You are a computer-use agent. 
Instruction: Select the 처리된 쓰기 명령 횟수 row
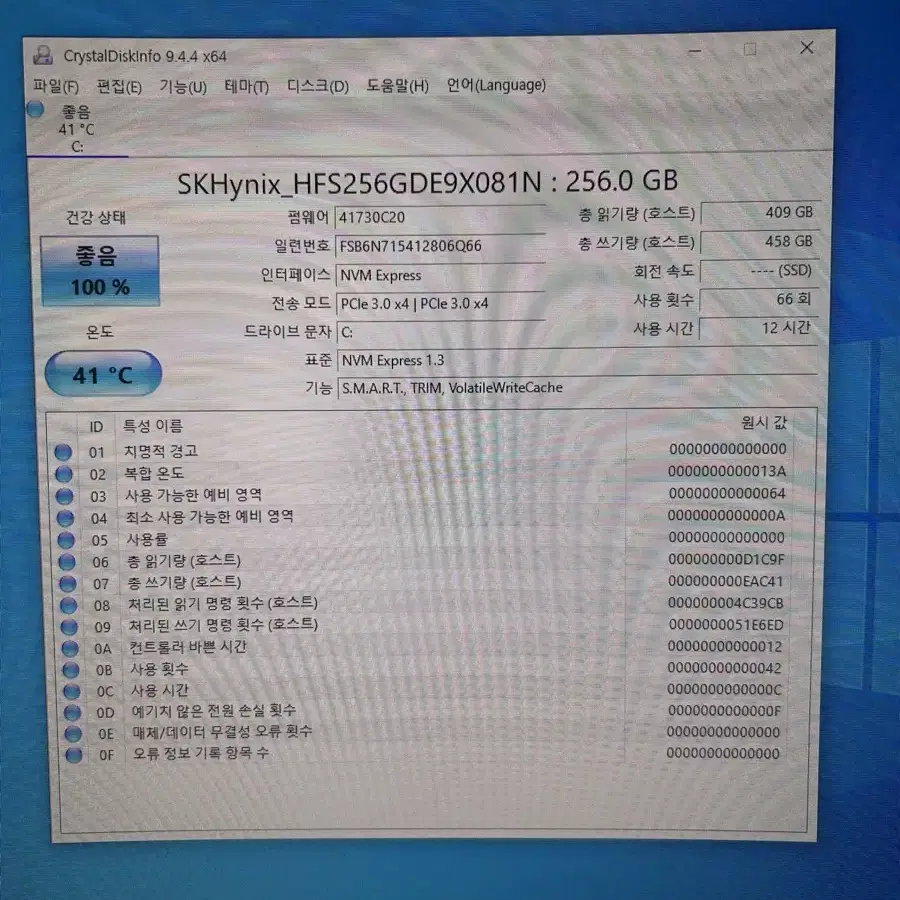click(x=426, y=626)
